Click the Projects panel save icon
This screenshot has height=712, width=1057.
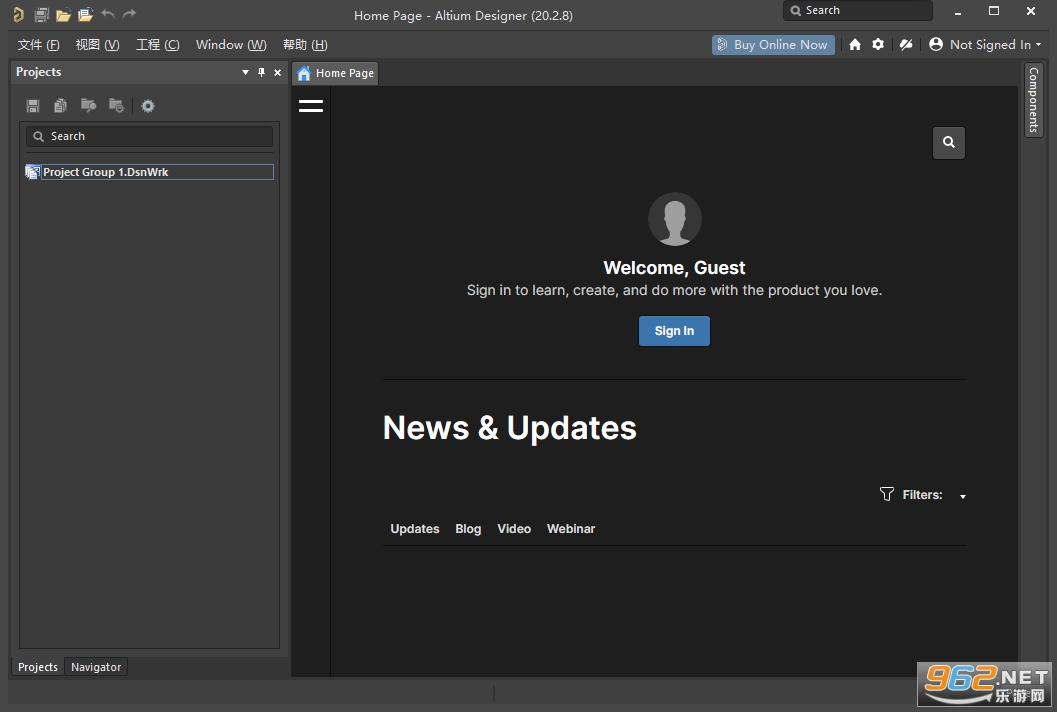coord(32,106)
